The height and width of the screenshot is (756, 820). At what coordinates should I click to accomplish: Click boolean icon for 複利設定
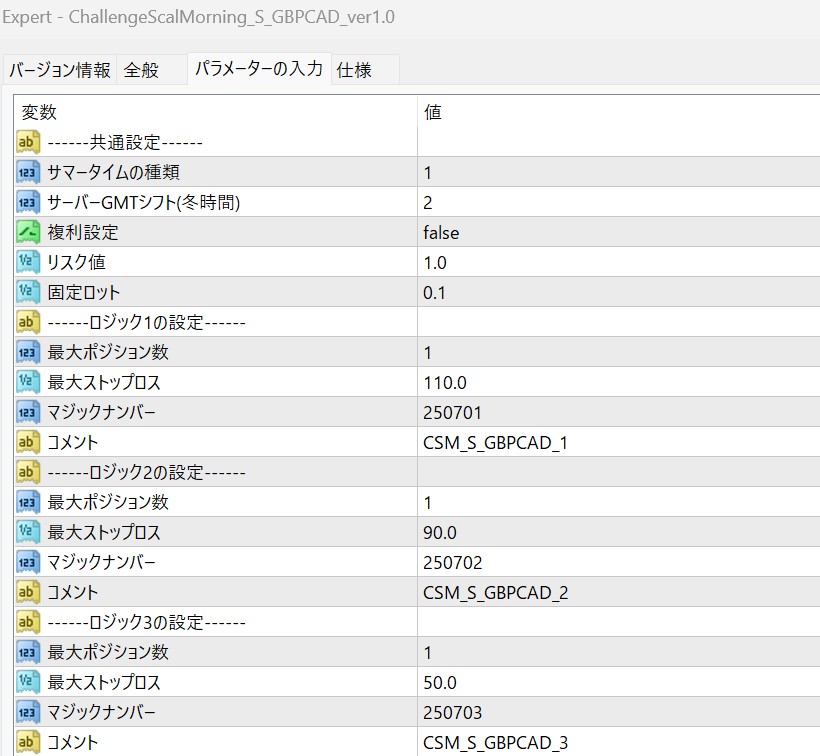(28, 232)
